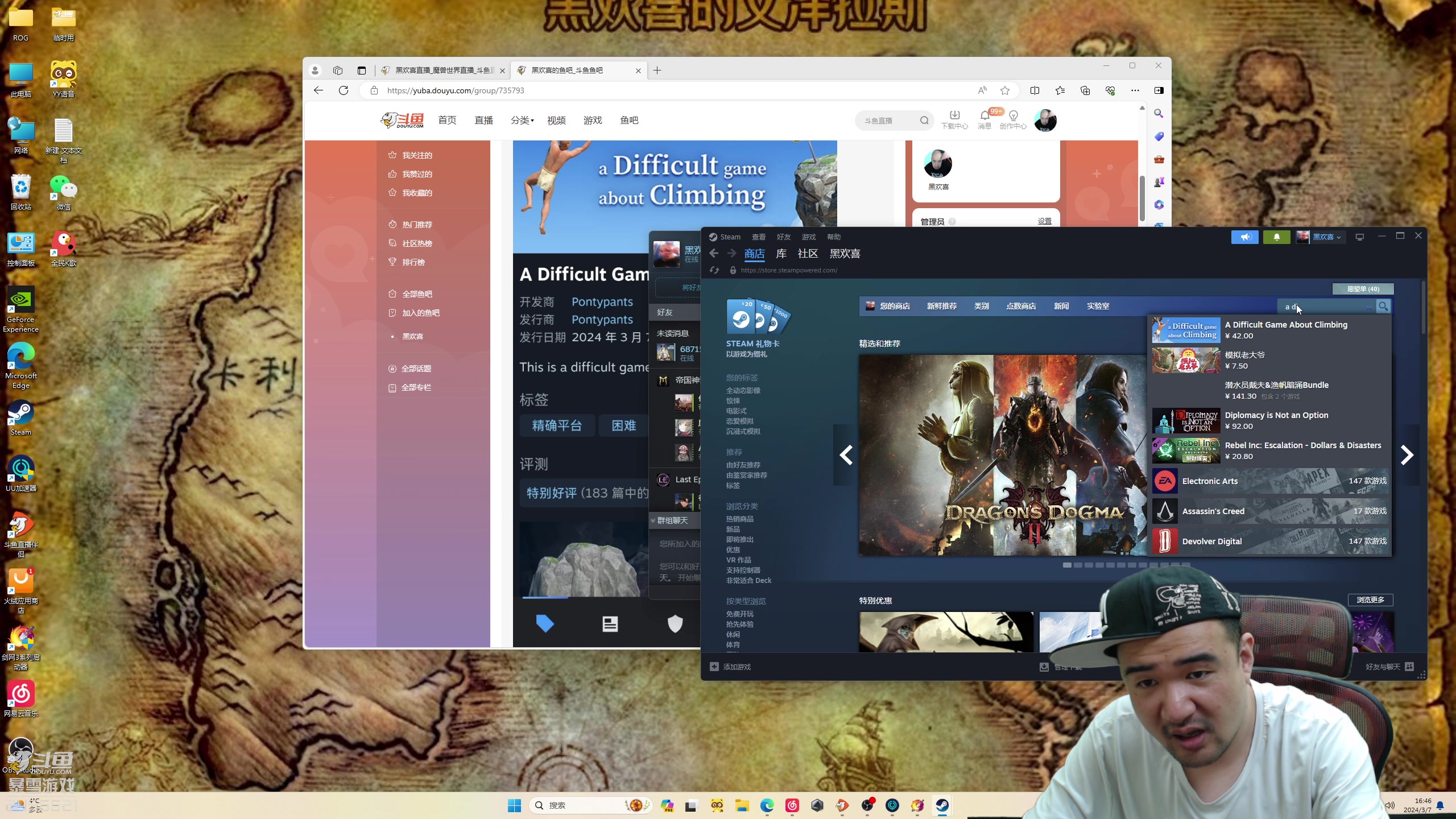Open 排行榜 in Douyu sidebar
Viewport: 1456px width, 819px height.
tap(407, 262)
